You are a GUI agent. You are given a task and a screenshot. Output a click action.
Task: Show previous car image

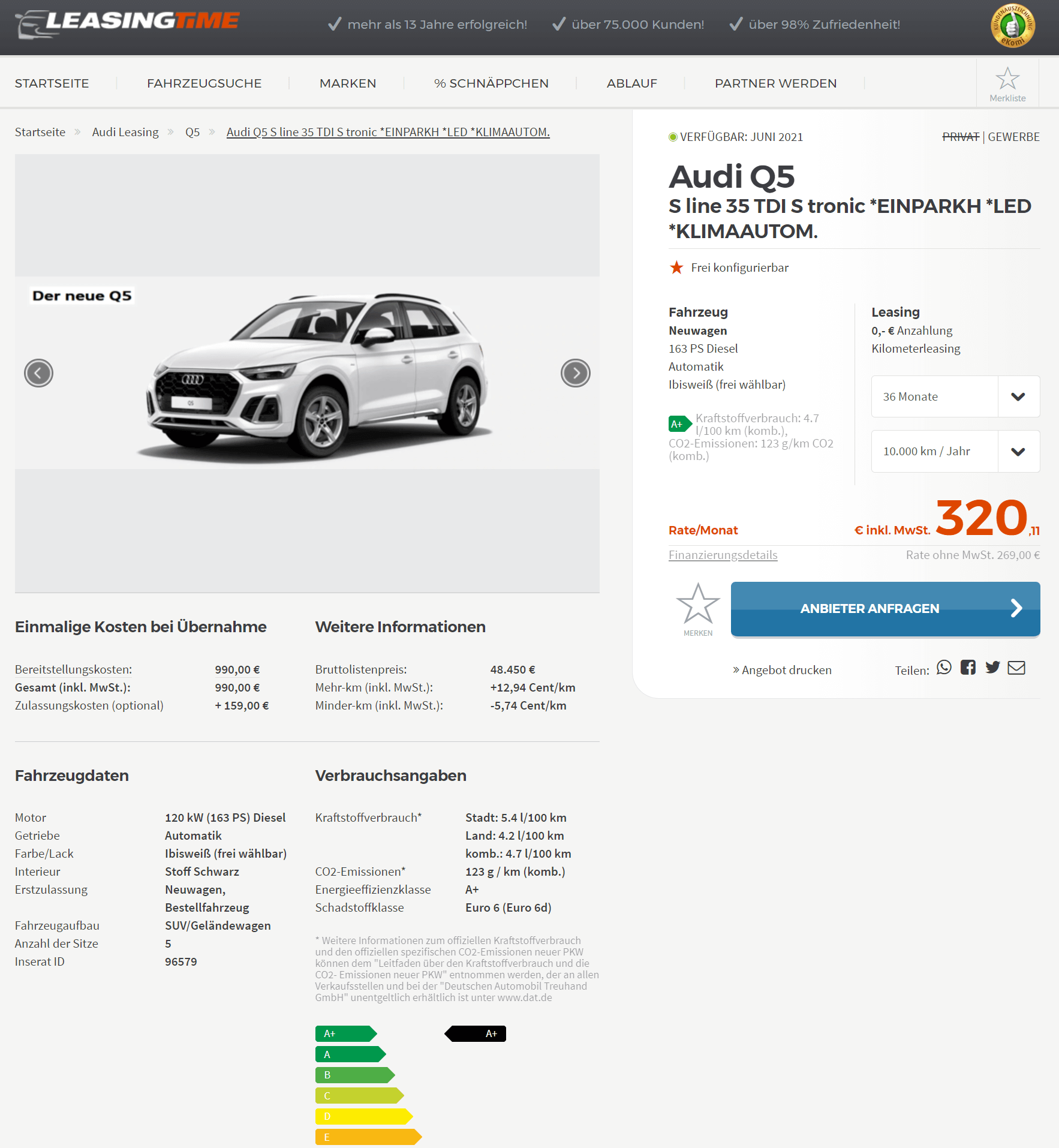click(x=38, y=373)
